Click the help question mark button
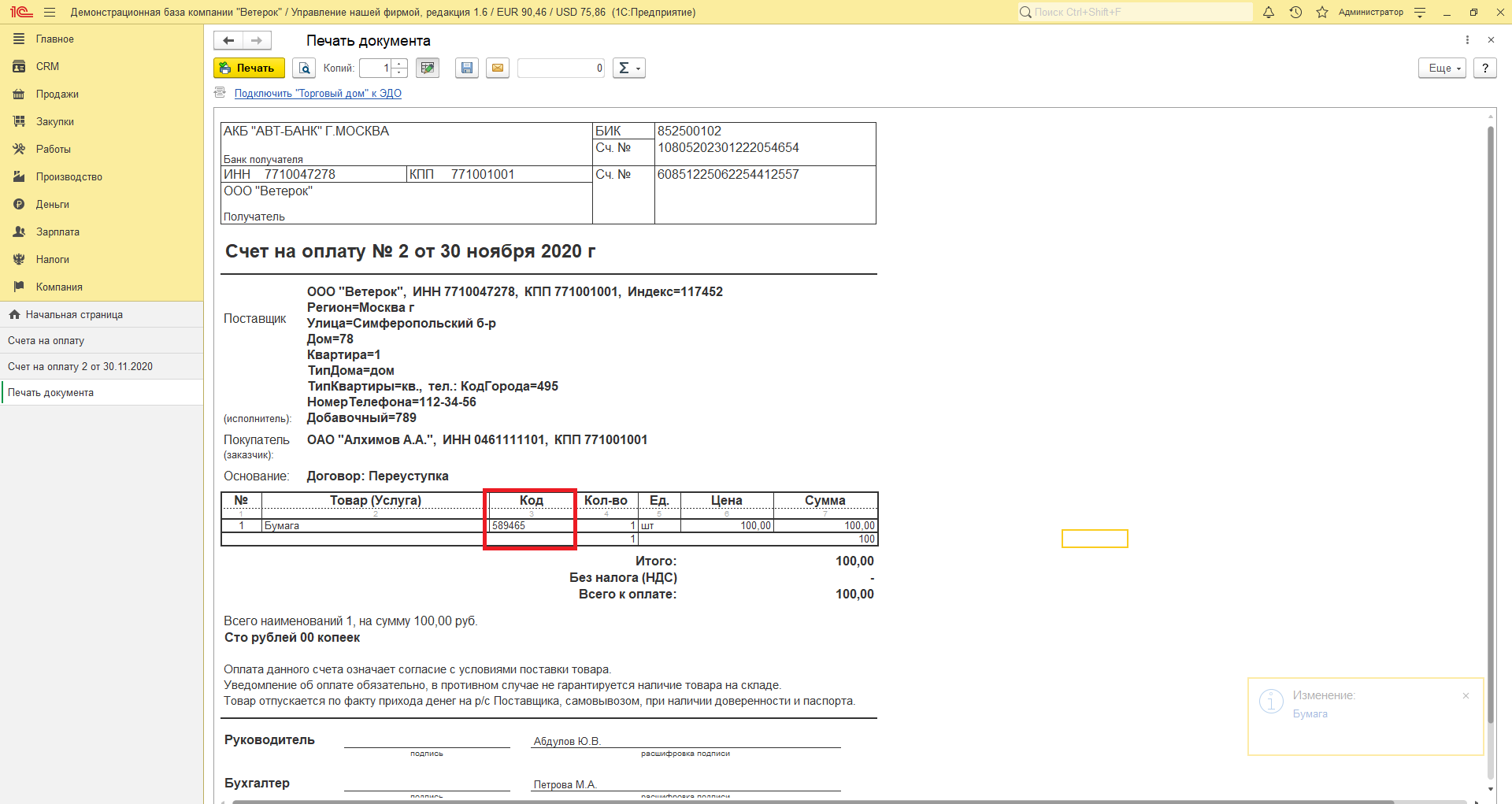This screenshot has width=1512, height=804. 1484,69
